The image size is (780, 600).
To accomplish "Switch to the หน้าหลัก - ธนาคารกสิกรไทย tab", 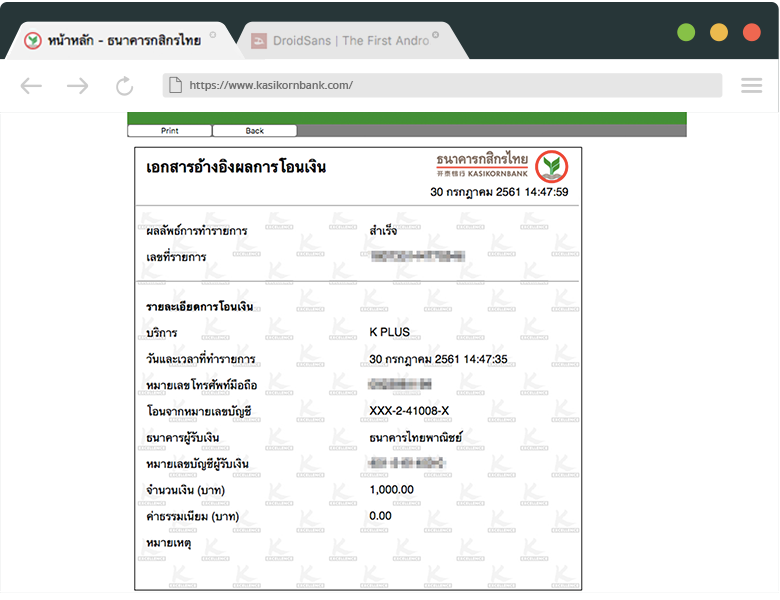I will pyautogui.click(x=123, y=41).
